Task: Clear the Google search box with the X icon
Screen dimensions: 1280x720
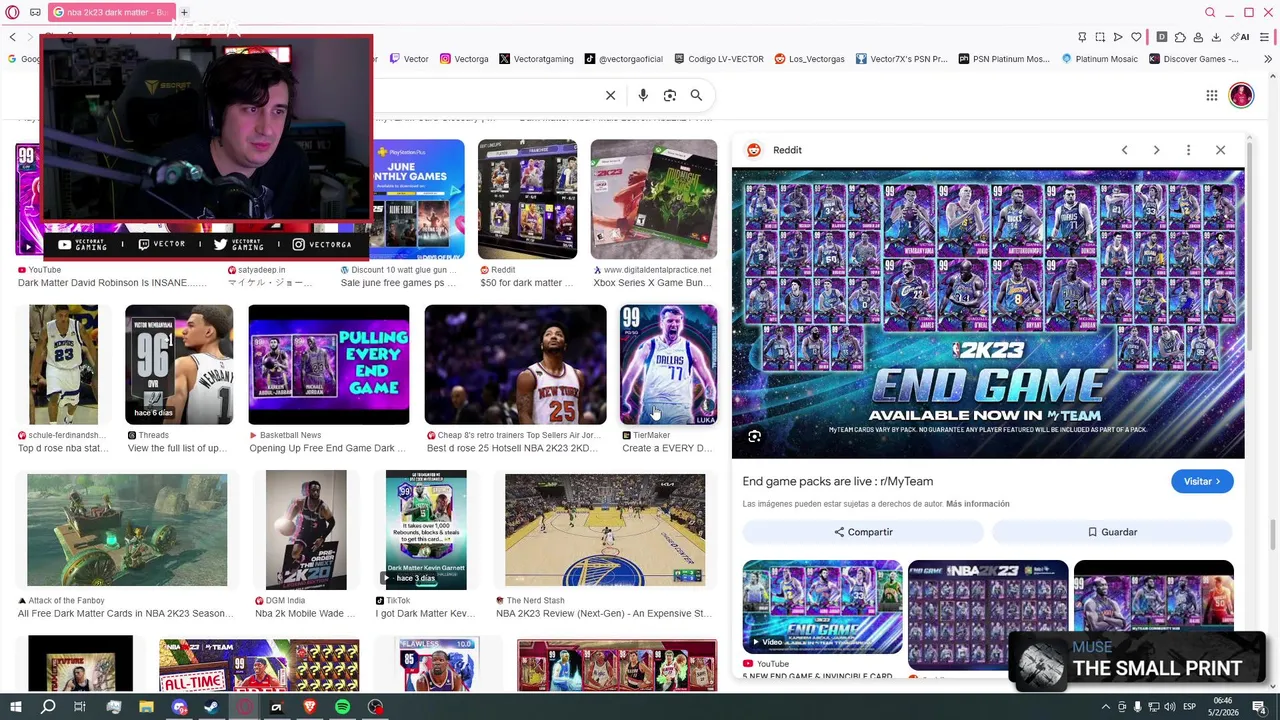Action: click(610, 95)
